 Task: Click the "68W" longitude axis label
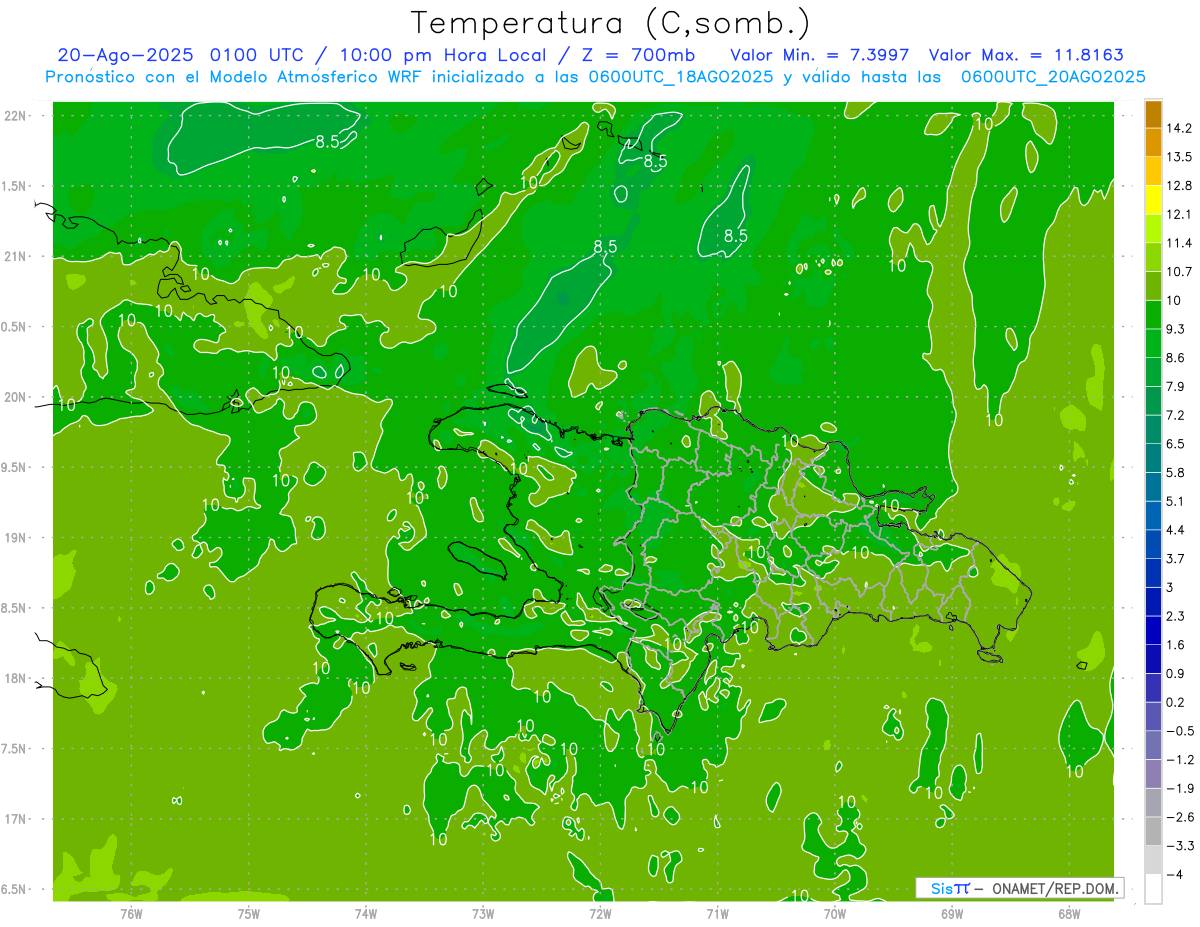coord(1069,913)
